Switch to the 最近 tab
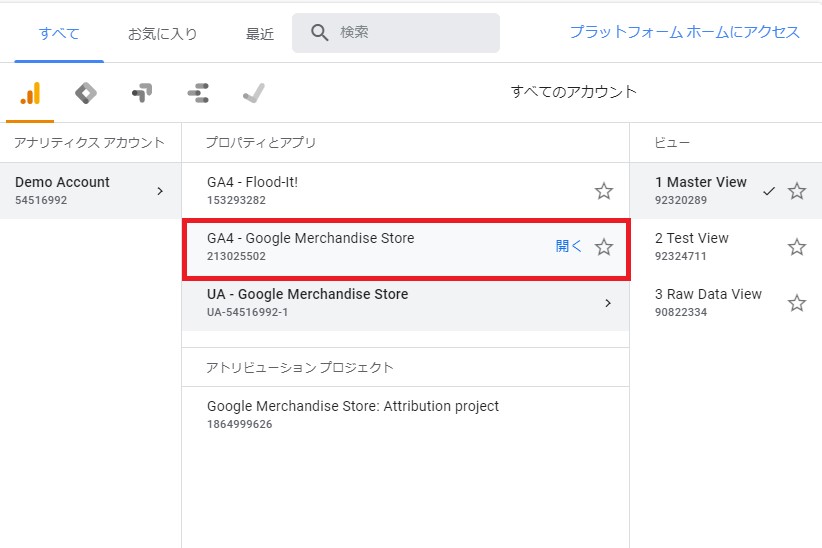Viewport: 822px width, 548px height. point(260,34)
